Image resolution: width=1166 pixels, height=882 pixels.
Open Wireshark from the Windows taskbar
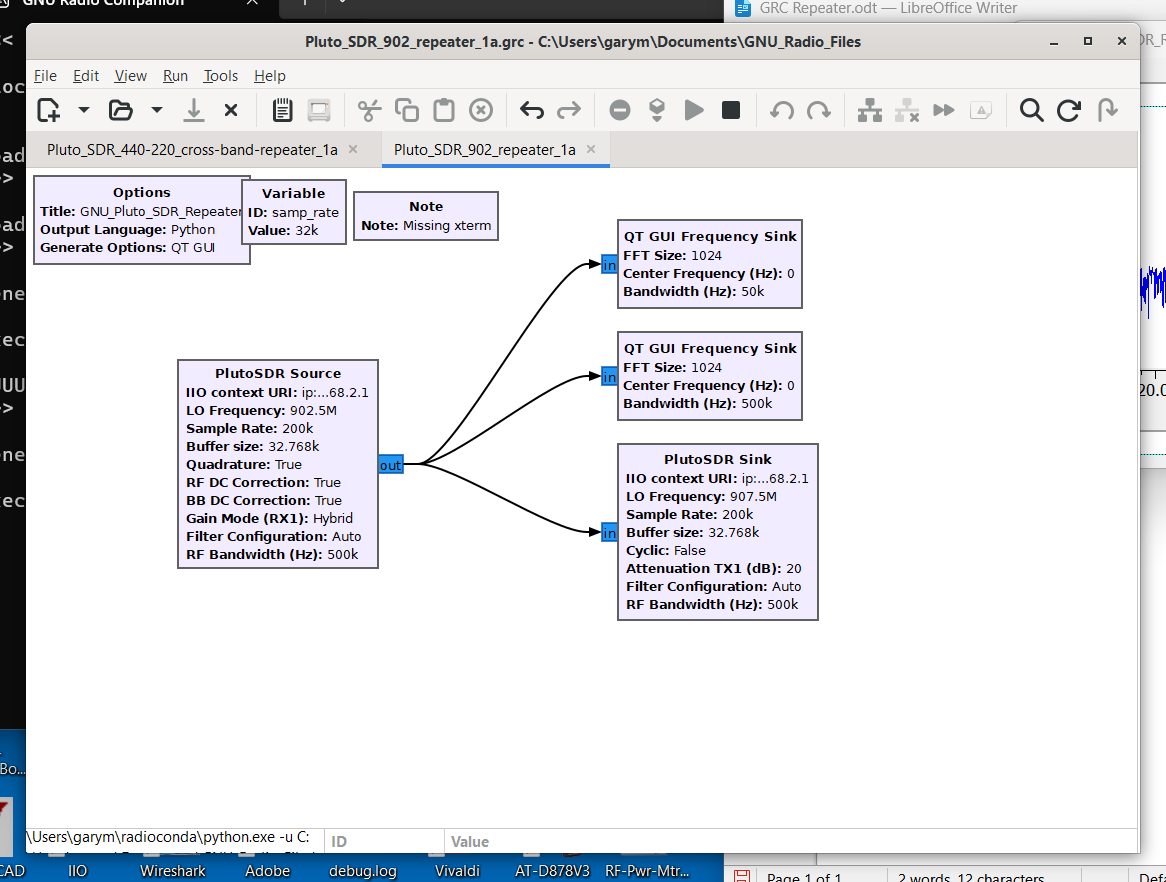tap(172, 871)
